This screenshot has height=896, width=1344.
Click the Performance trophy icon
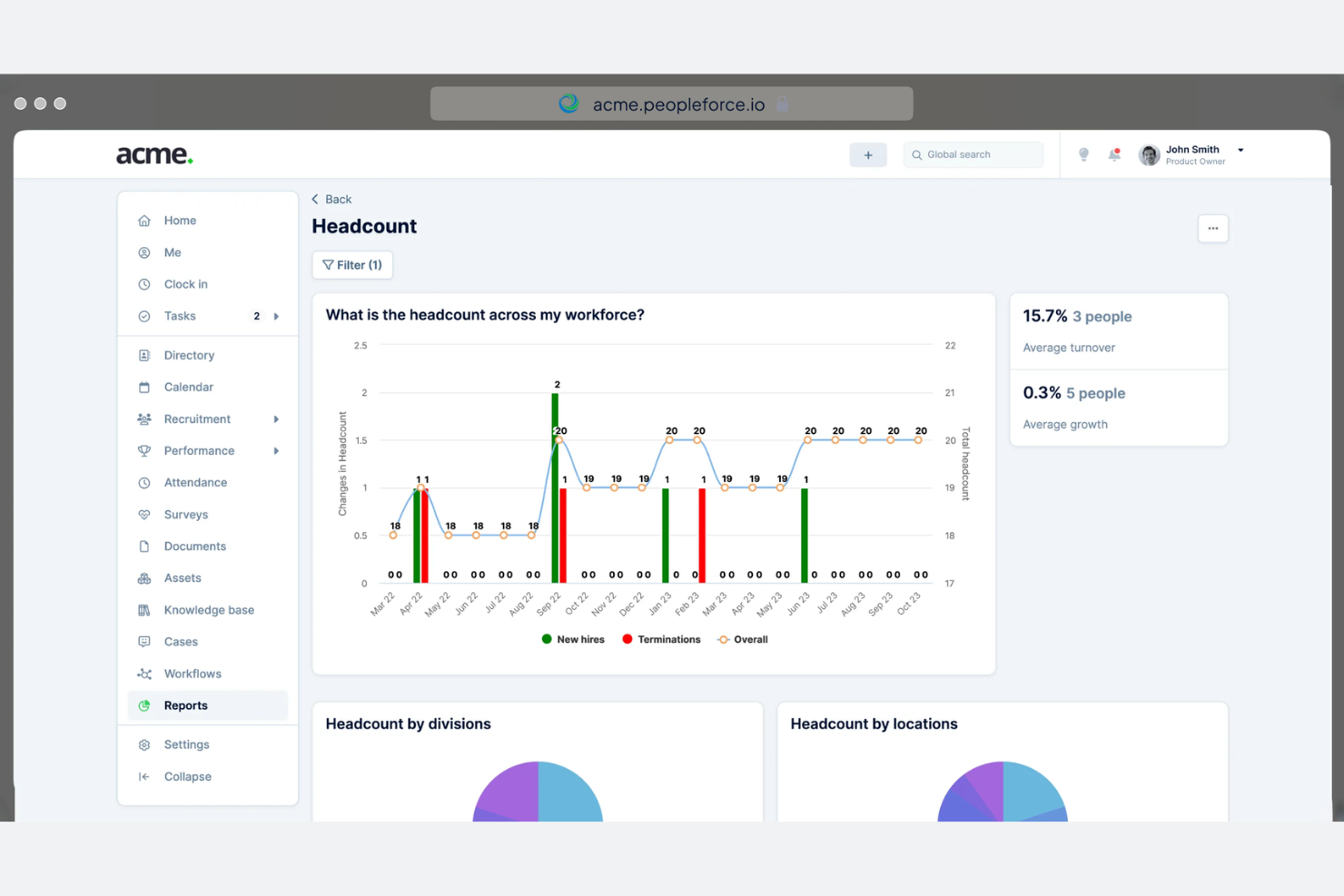143,450
